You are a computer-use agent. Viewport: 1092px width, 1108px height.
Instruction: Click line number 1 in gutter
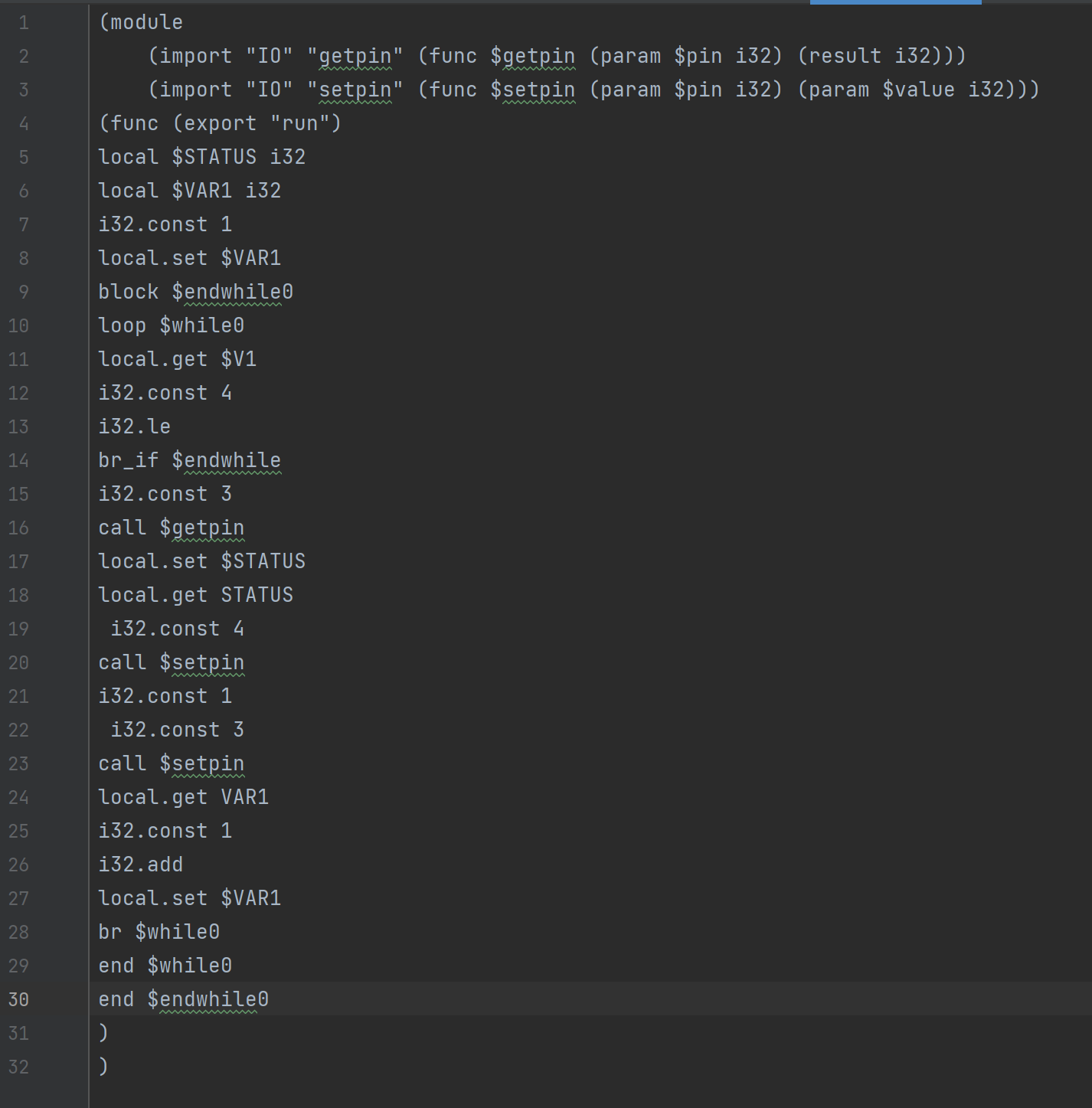[24, 23]
